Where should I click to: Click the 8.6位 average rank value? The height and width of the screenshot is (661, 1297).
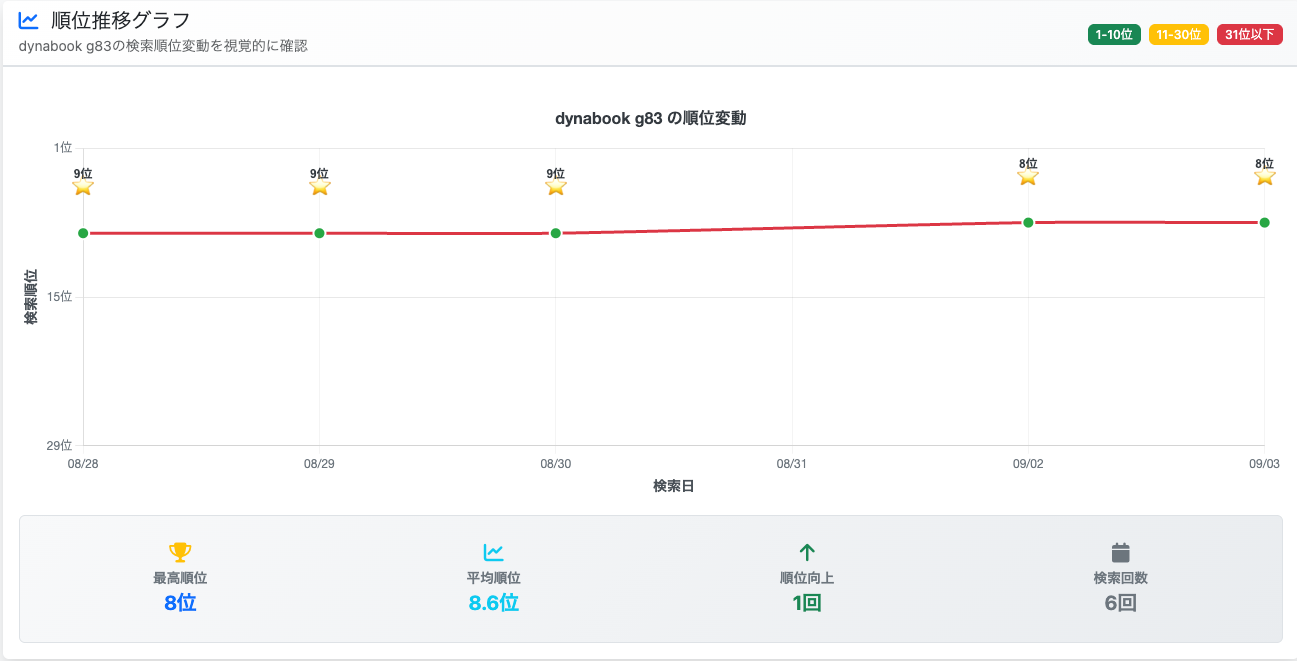493,603
